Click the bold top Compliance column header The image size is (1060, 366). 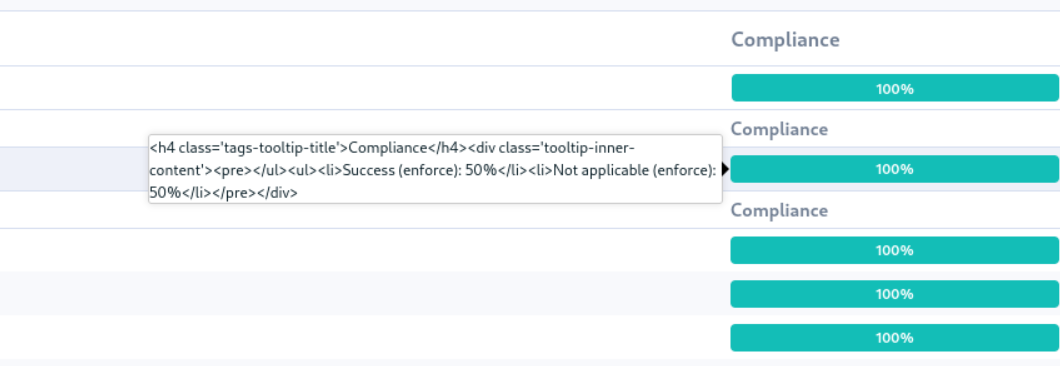(786, 40)
